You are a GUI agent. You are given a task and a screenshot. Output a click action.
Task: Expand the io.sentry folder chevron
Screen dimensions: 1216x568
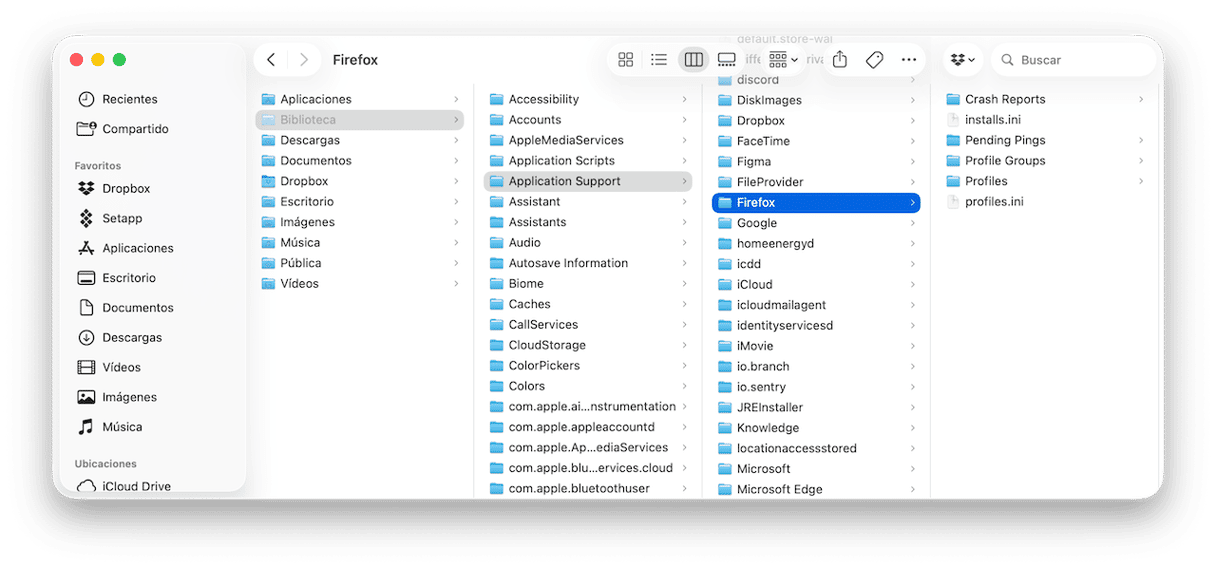912,387
